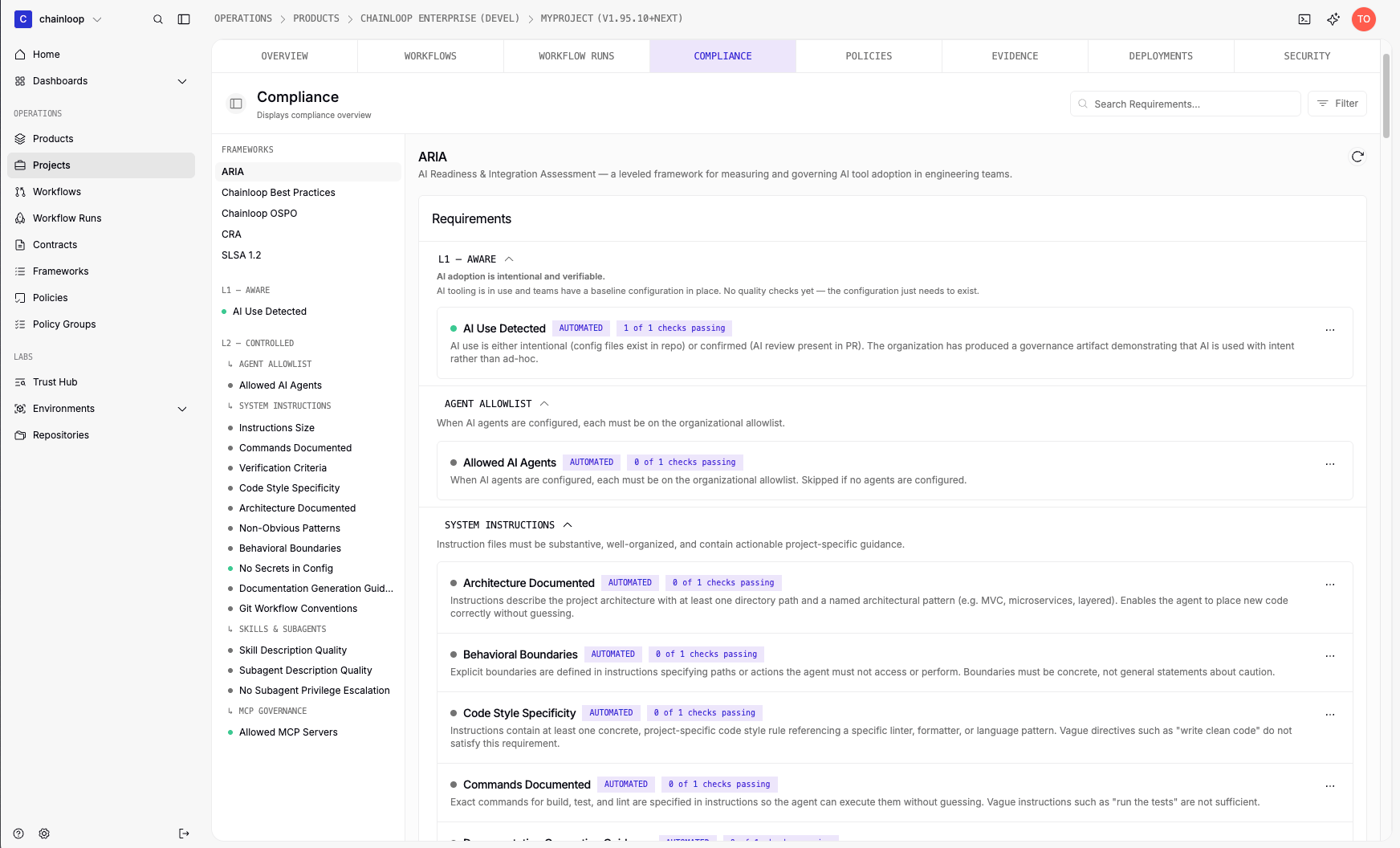The image size is (1400, 848).
Task: Open the chainloop organization dropdown
Action: pos(59,19)
